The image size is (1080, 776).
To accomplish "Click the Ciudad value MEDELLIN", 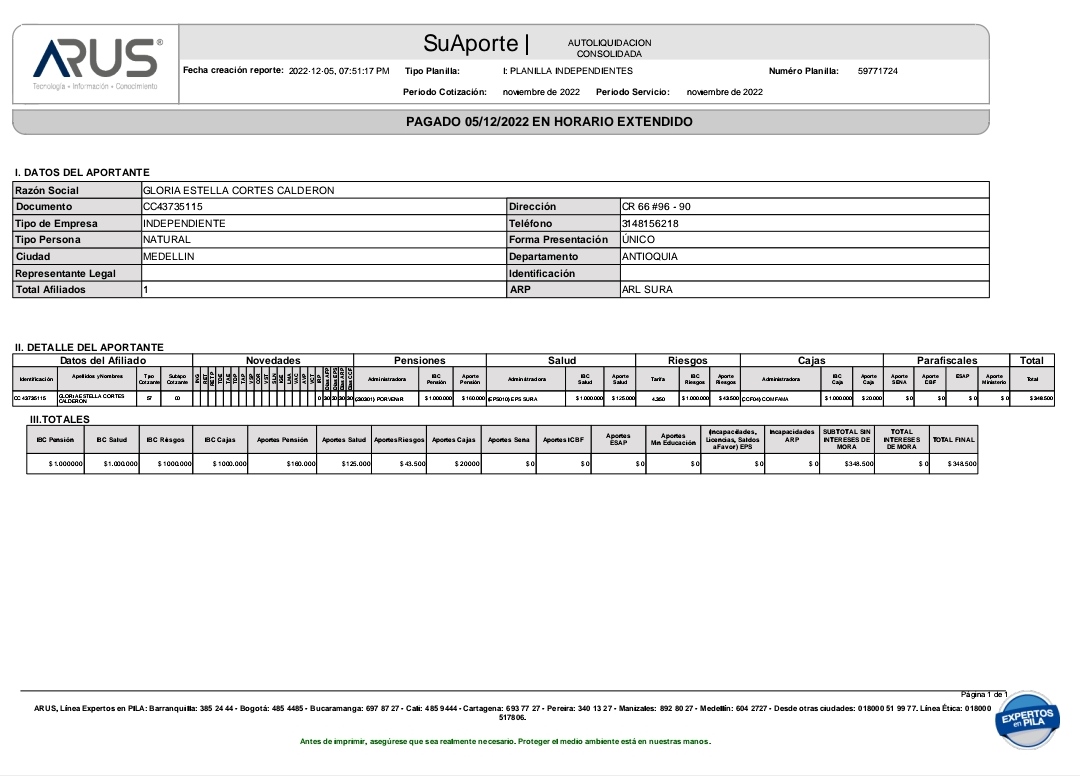I will pos(169,257).
